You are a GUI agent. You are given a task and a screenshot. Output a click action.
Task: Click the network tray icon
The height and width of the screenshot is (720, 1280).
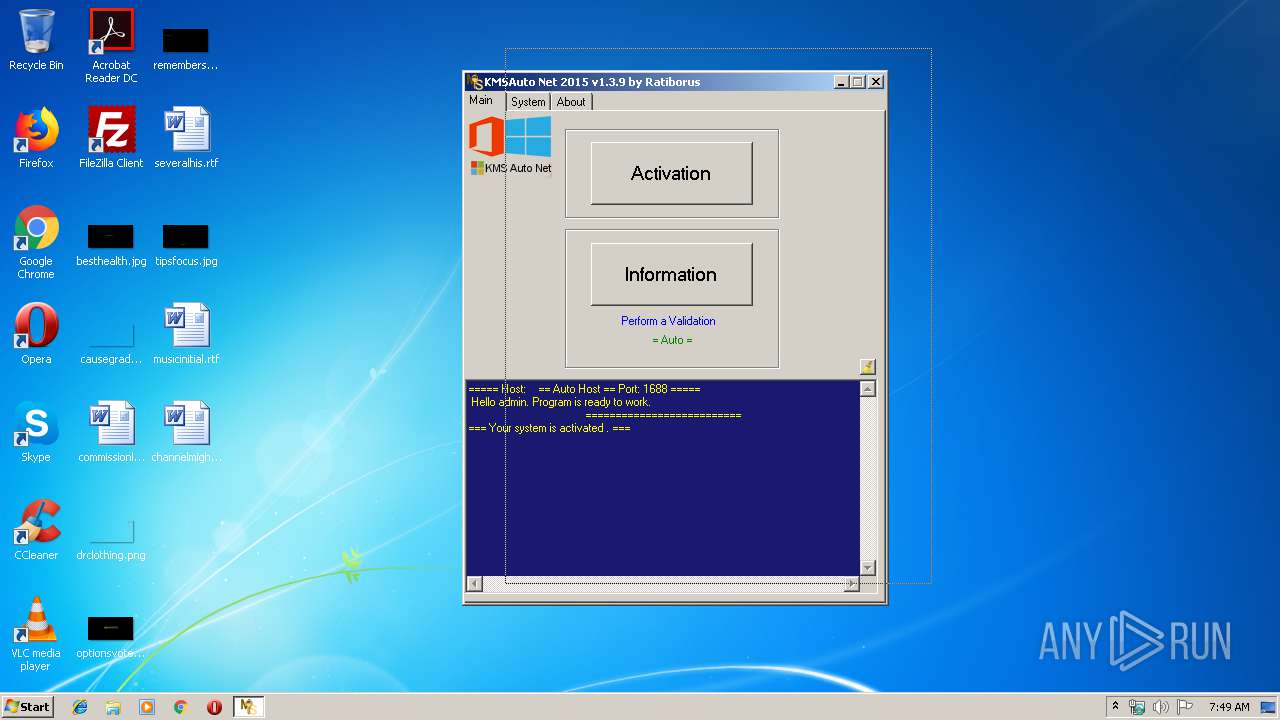click(1137, 707)
